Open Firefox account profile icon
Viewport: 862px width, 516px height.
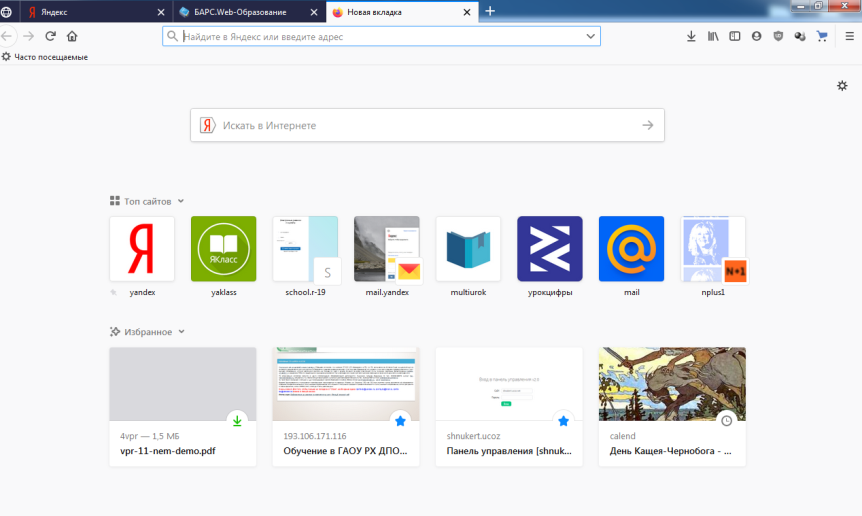pos(756,36)
